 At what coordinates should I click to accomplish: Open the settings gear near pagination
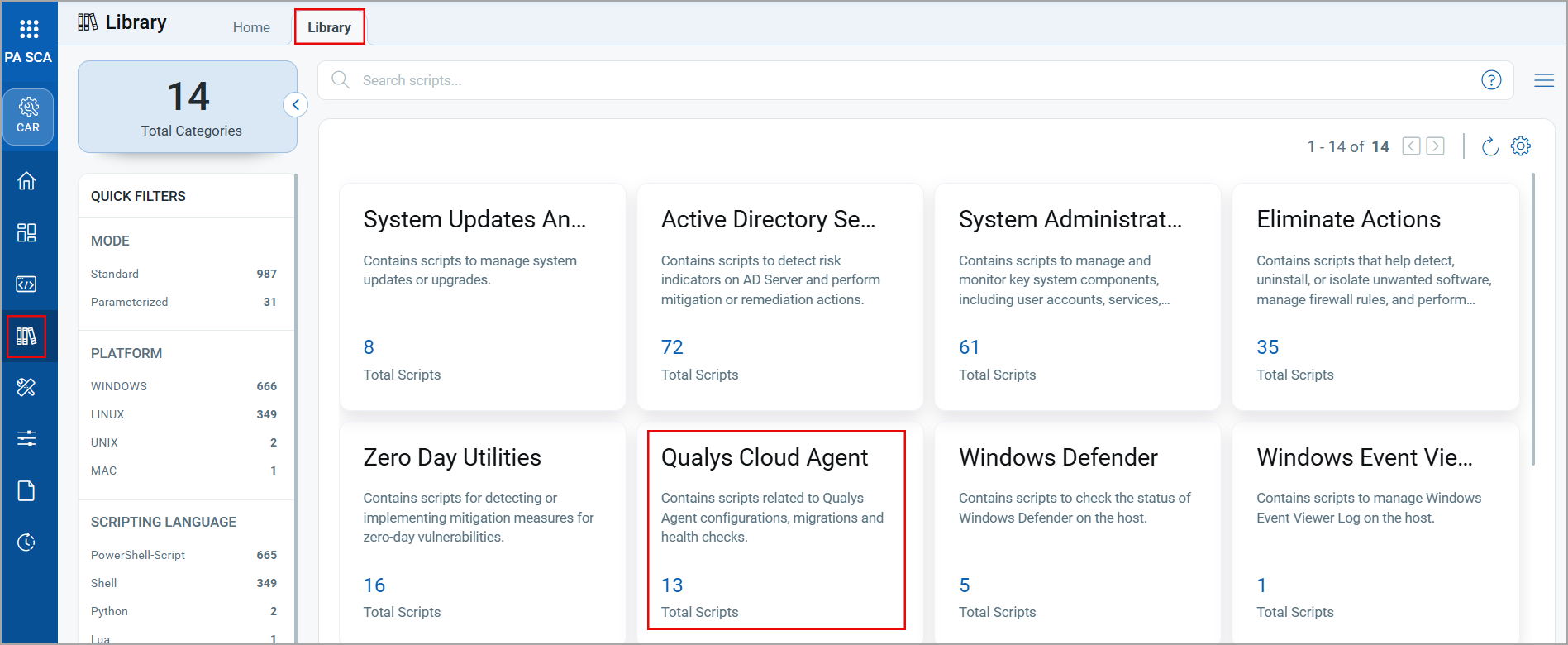point(1520,146)
